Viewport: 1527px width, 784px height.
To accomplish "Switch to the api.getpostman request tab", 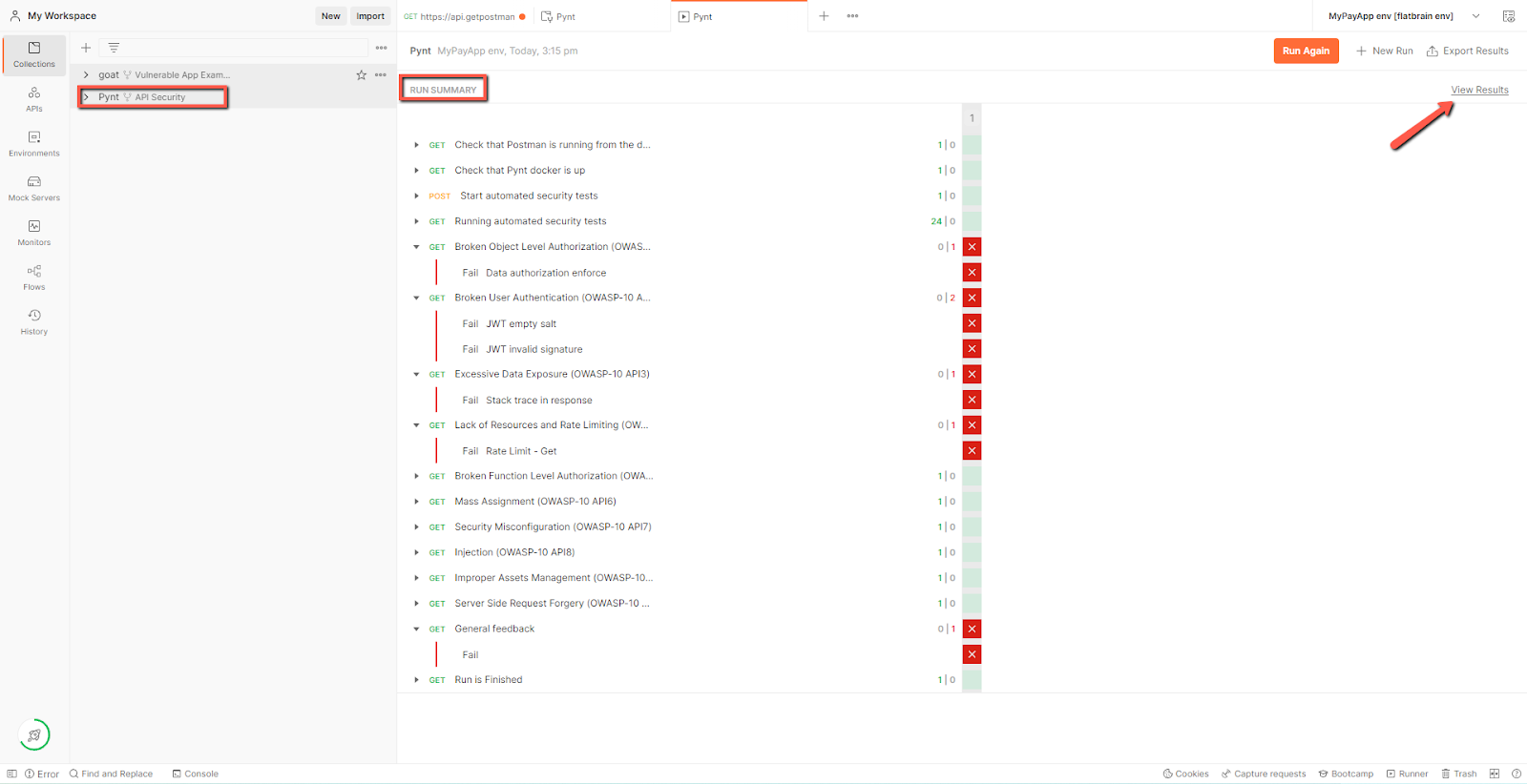I will point(465,16).
